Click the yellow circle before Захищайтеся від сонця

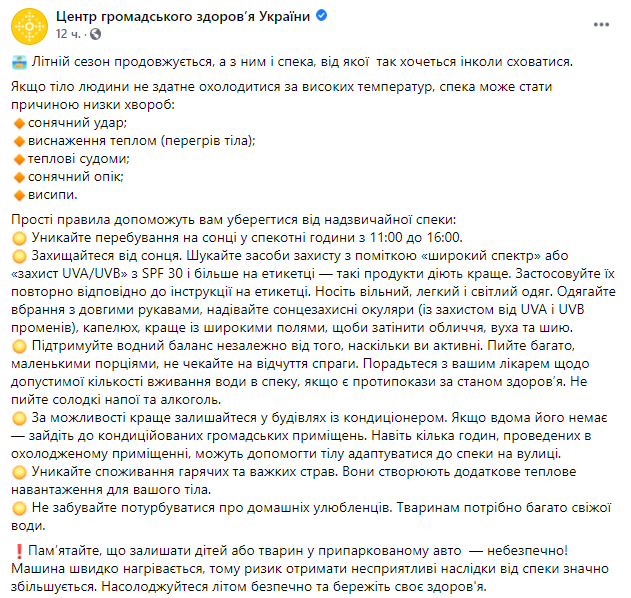[20, 256]
